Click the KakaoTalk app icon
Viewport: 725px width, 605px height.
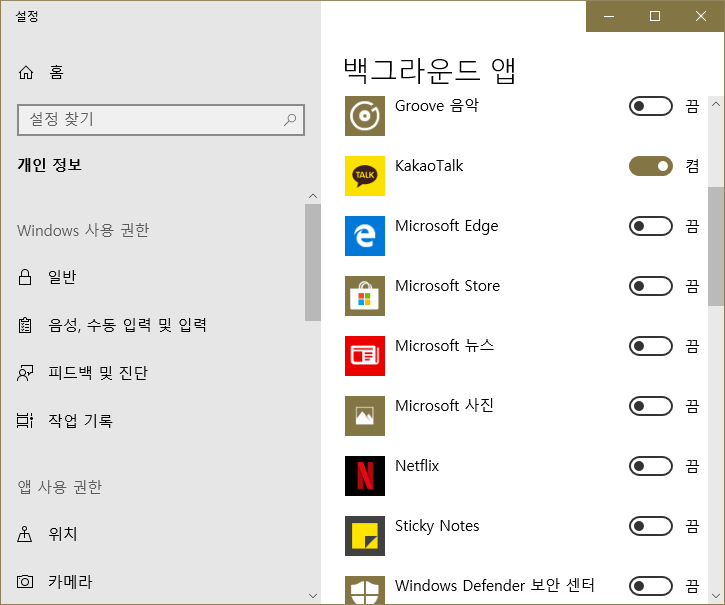pyautogui.click(x=365, y=176)
